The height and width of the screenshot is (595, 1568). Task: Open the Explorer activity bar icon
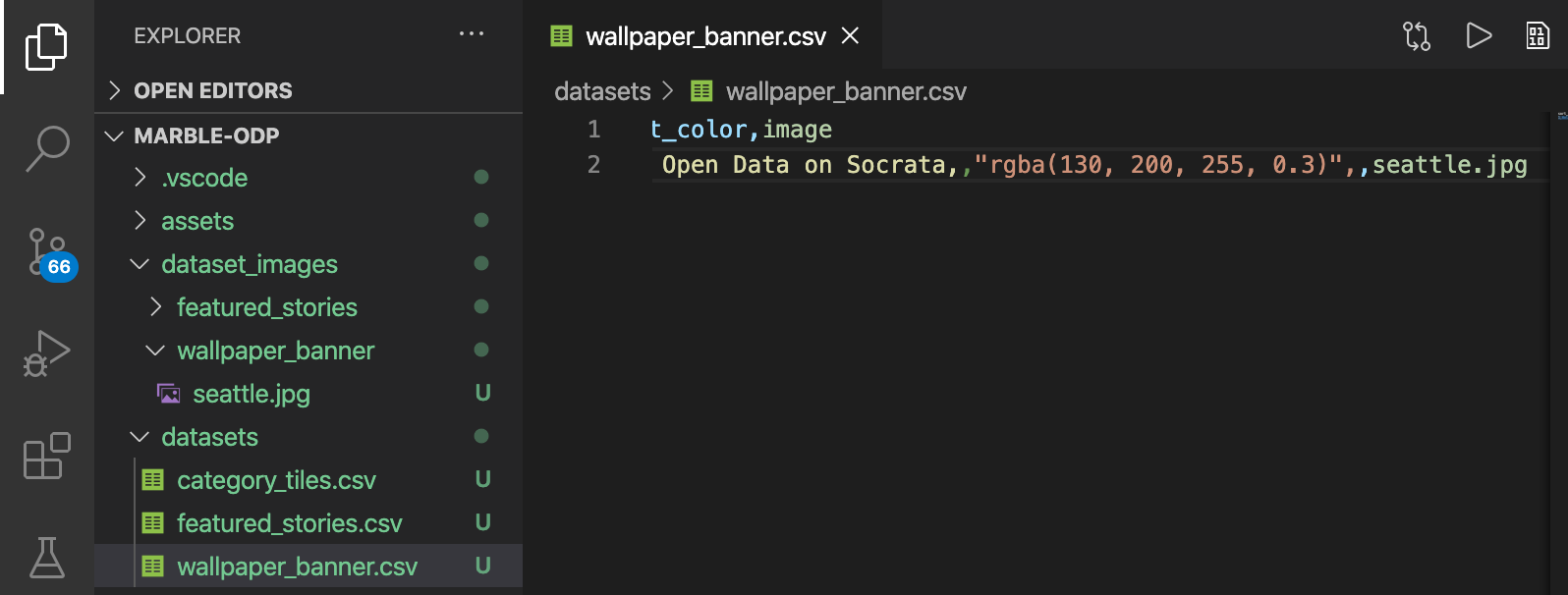(x=46, y=47)
